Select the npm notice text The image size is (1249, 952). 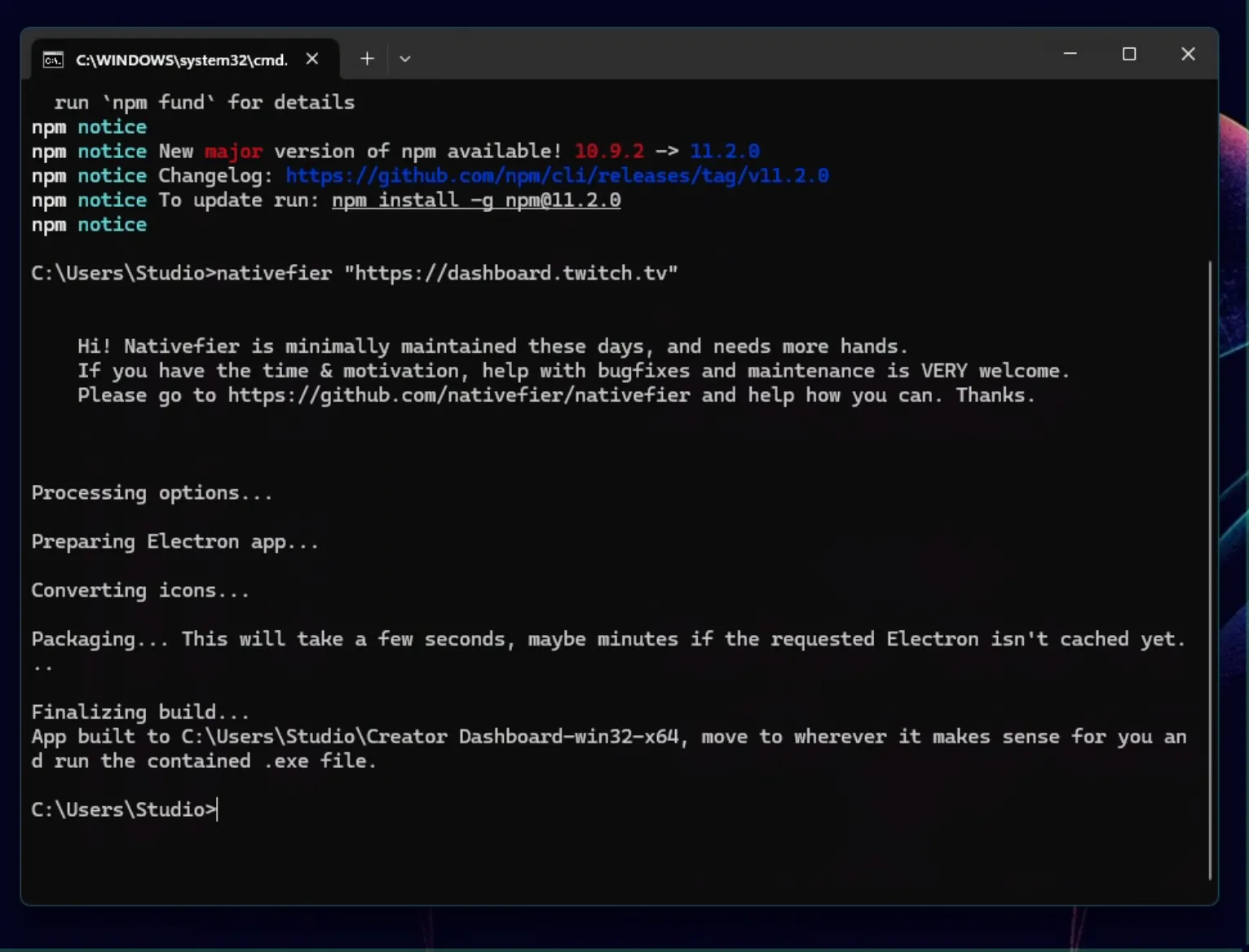(x=88, y=127)
